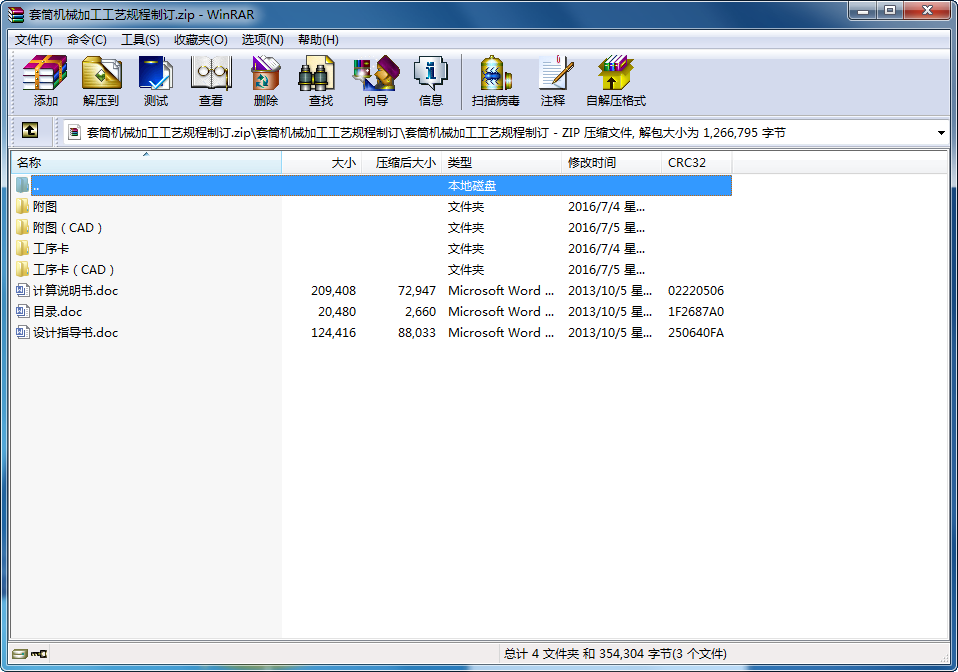Open the 收藏夹(O) menu
The image size is (958, 672).
coord(200,40)
